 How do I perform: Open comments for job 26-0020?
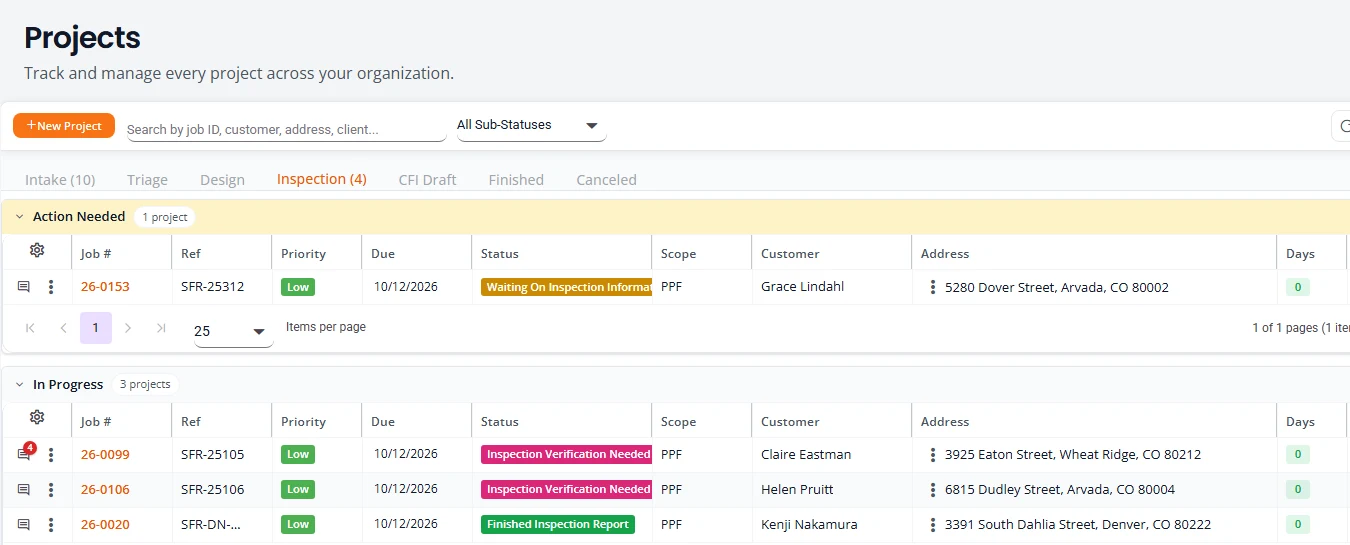point(24,525)
